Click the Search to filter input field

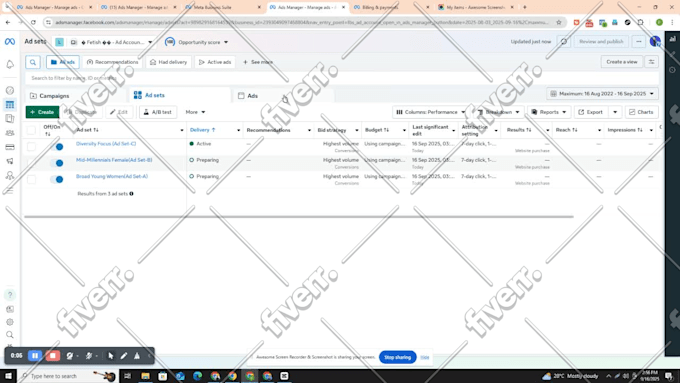(x=342, y=78)
